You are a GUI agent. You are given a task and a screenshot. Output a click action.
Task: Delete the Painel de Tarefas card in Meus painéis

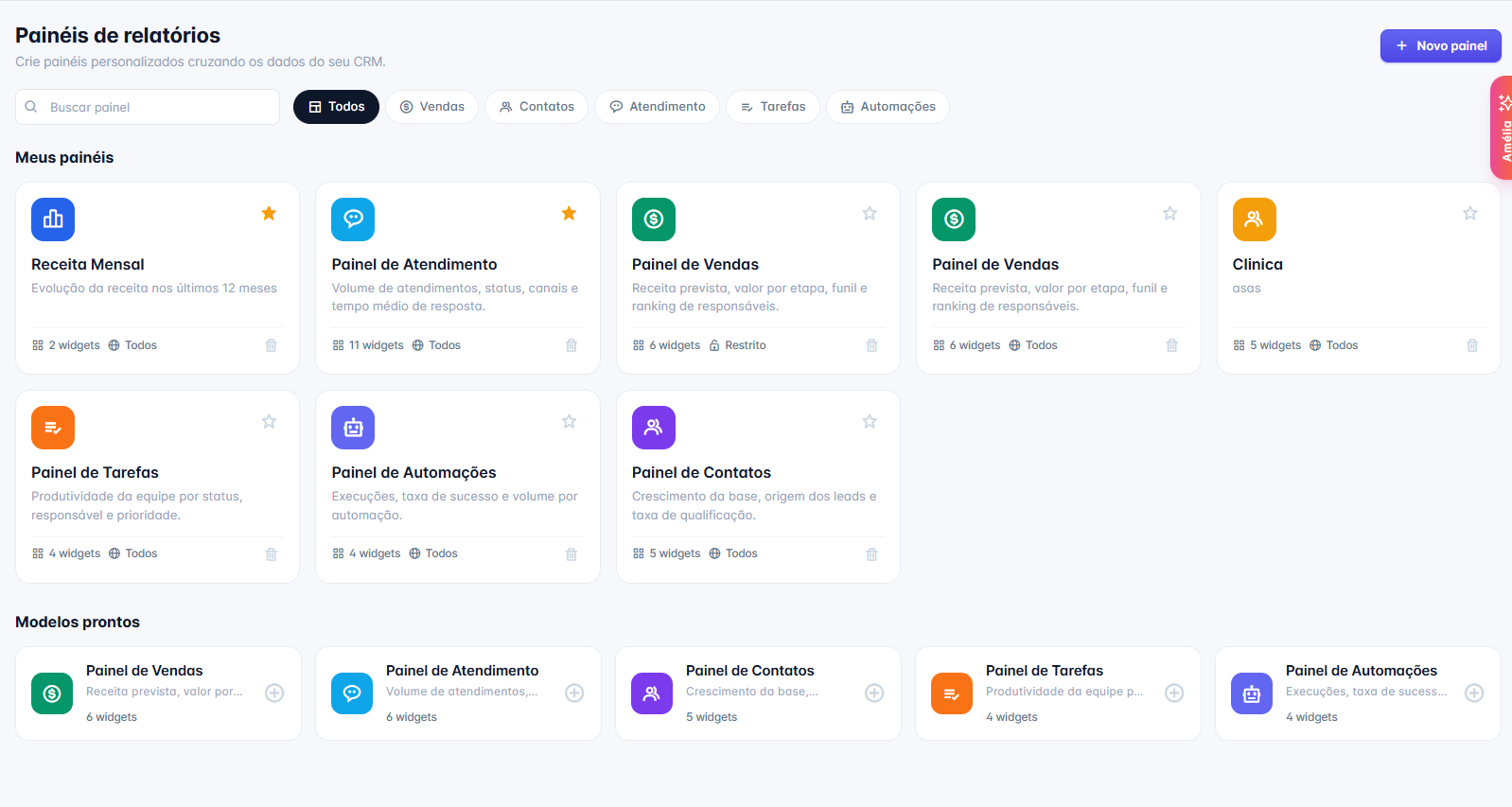pos(271,554)
